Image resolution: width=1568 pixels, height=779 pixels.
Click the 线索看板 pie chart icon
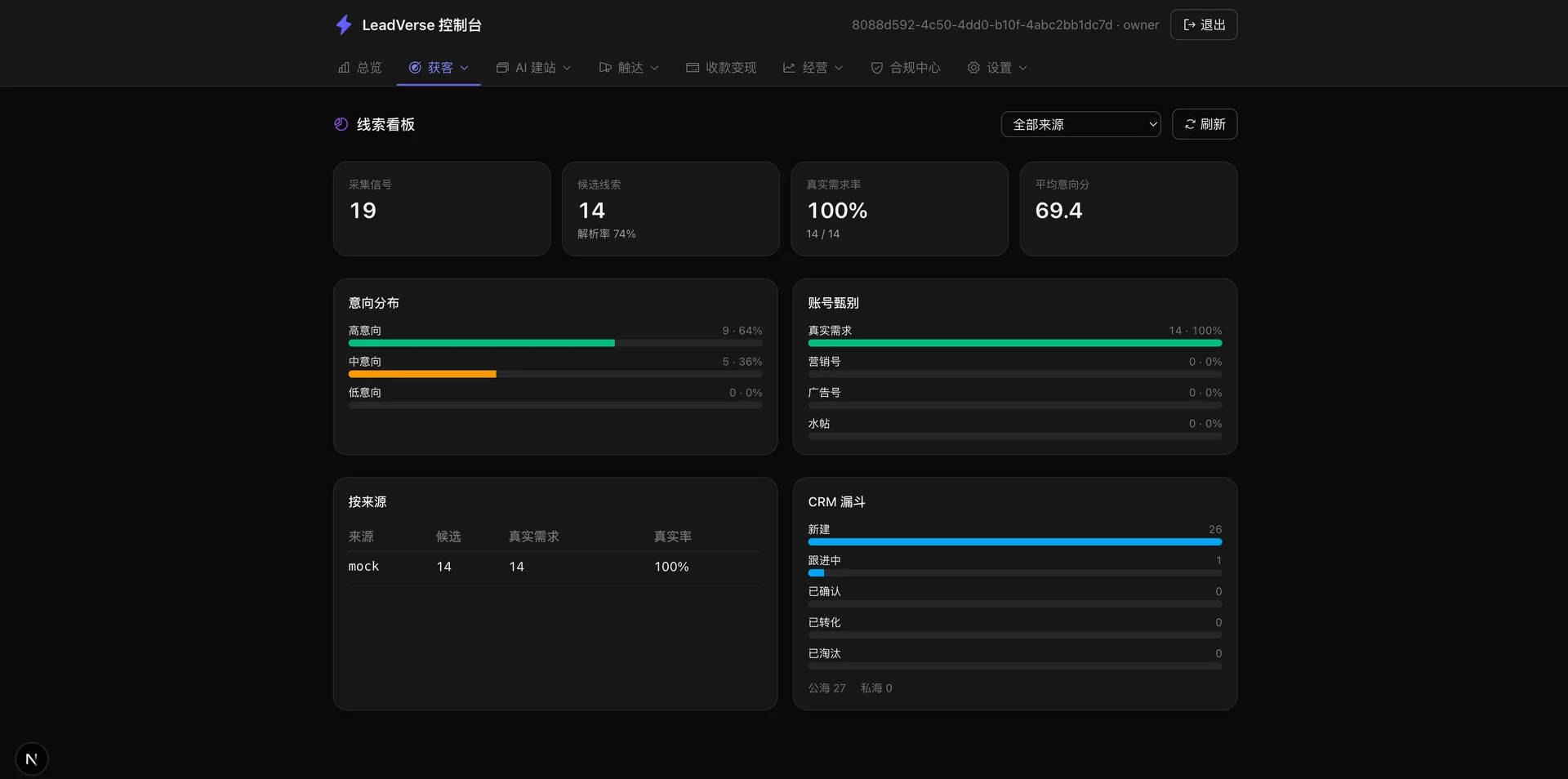point(341,124)
